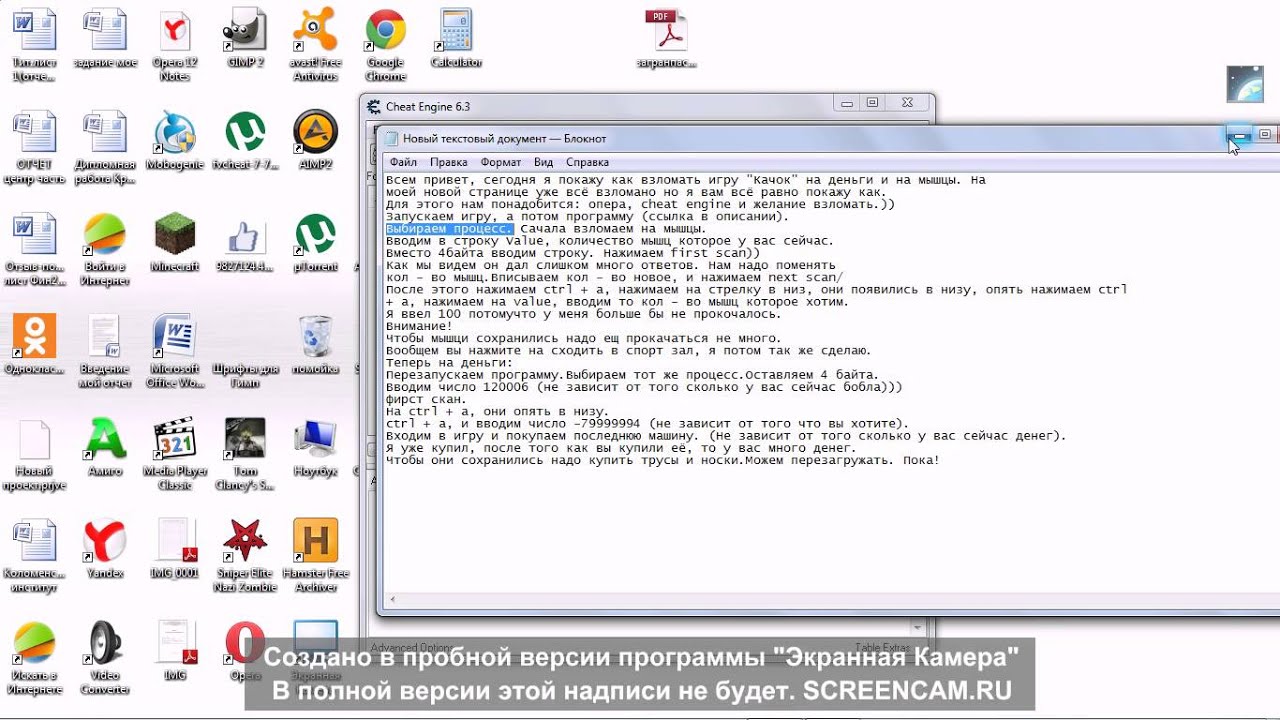Click the line На ctrl + a, они опять
Viewport: 1280px width, 720px height.
point(497,412)
